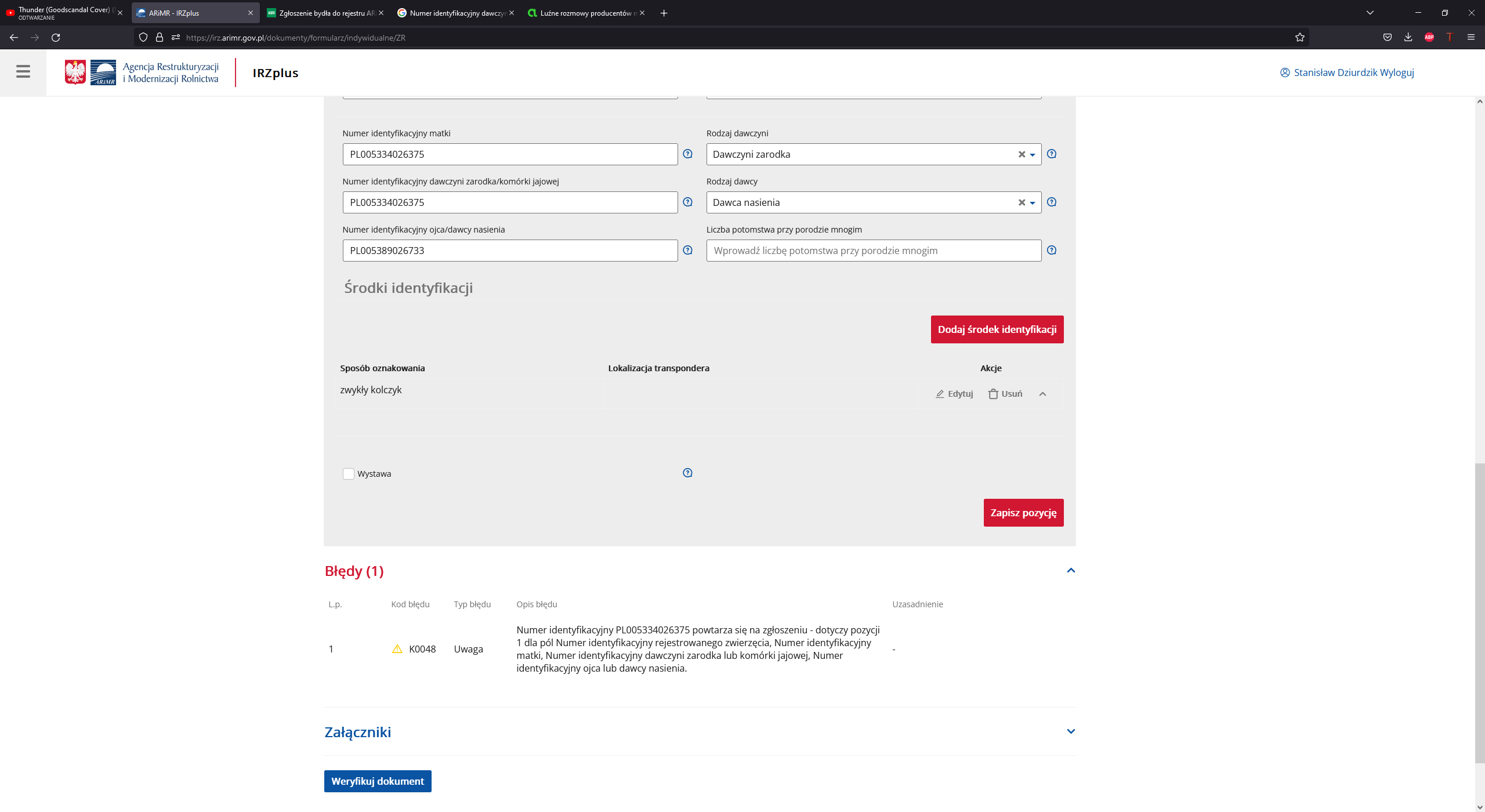This screenshot has height=812, width=1485.
Task: Open Firefox downloads panel
Action: click(1408, 38)
